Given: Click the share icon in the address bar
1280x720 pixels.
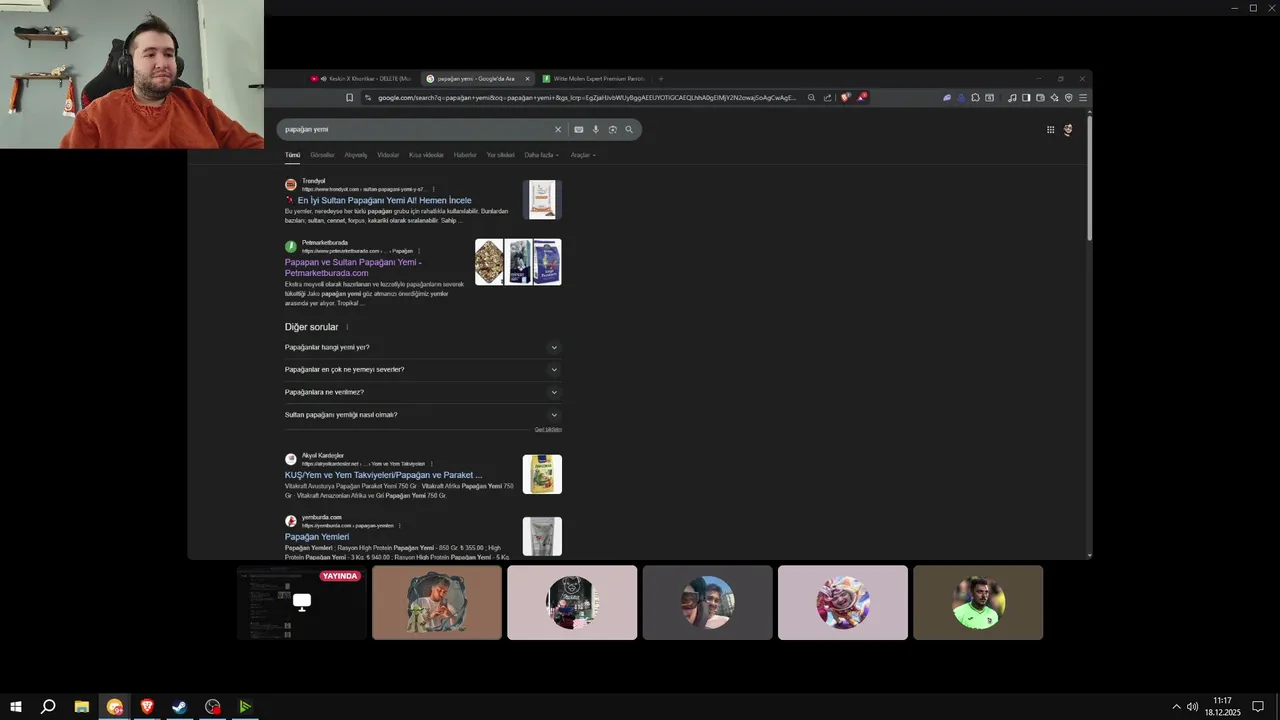Looking at the screenshot, I should tap(827, 98).
